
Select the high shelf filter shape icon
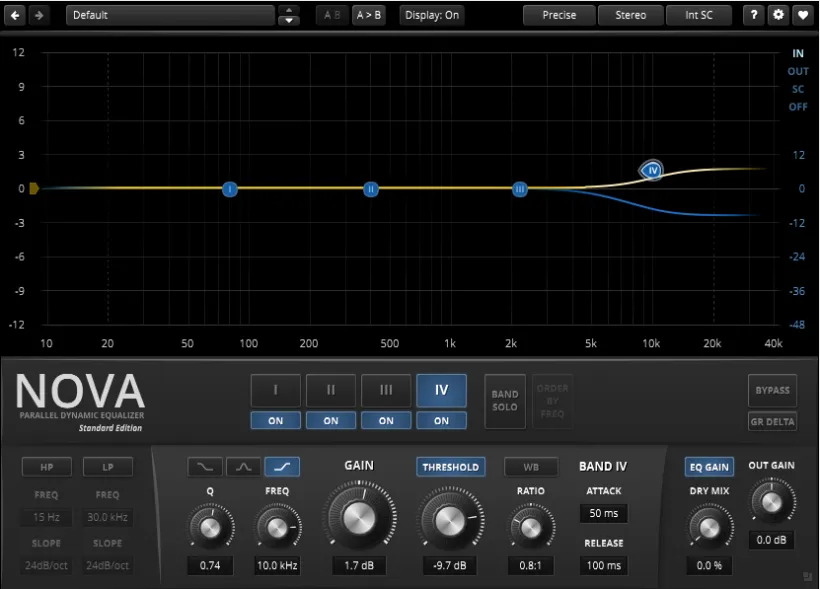pos(282,467)
